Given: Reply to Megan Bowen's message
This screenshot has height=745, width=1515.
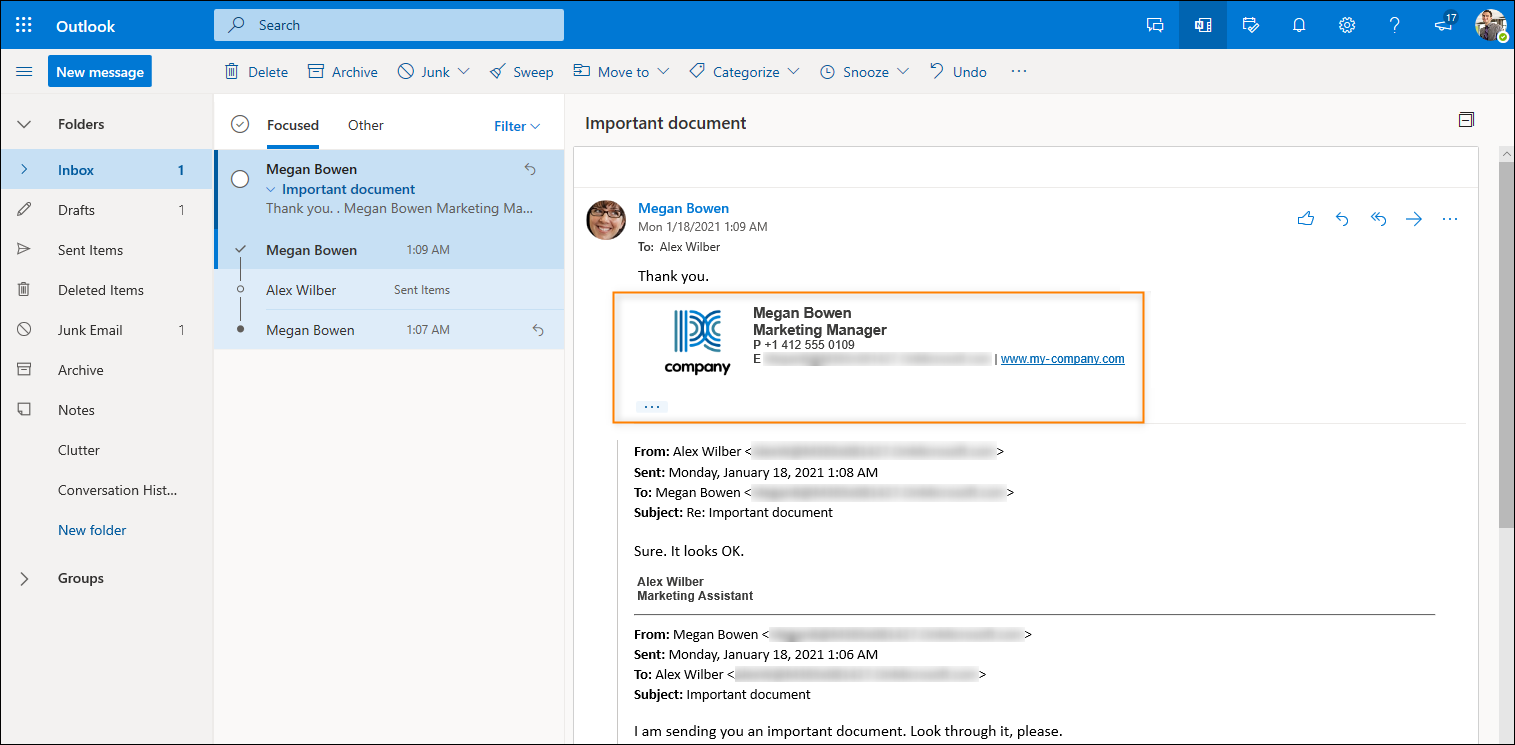Looking at the screenshot, I should click(x=1342, y=219).
